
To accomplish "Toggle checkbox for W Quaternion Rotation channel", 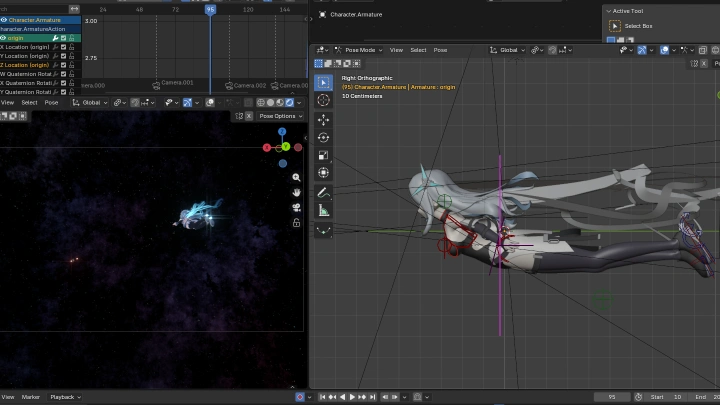I will click(x=64, y=74).
